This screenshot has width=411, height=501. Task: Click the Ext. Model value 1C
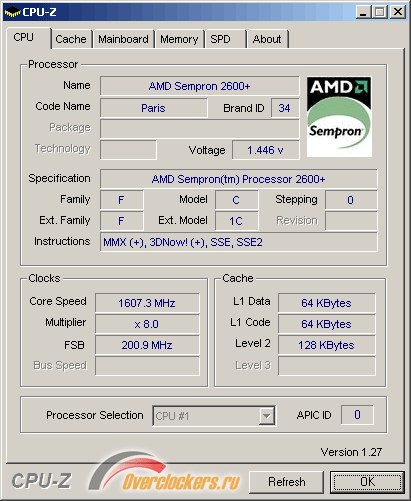pyautogui.click(x=236, y=221)
